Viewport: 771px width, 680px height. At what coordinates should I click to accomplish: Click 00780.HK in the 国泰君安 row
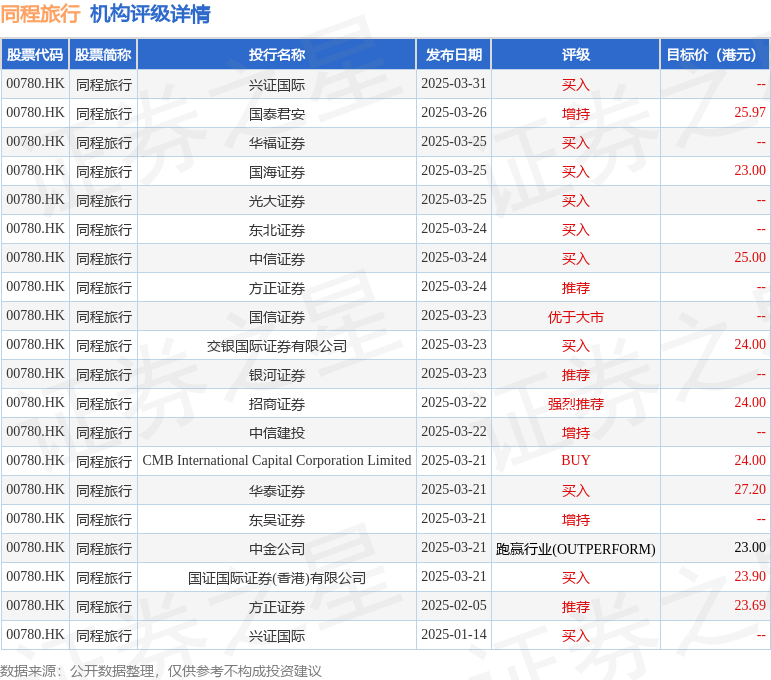coord(35,113)
